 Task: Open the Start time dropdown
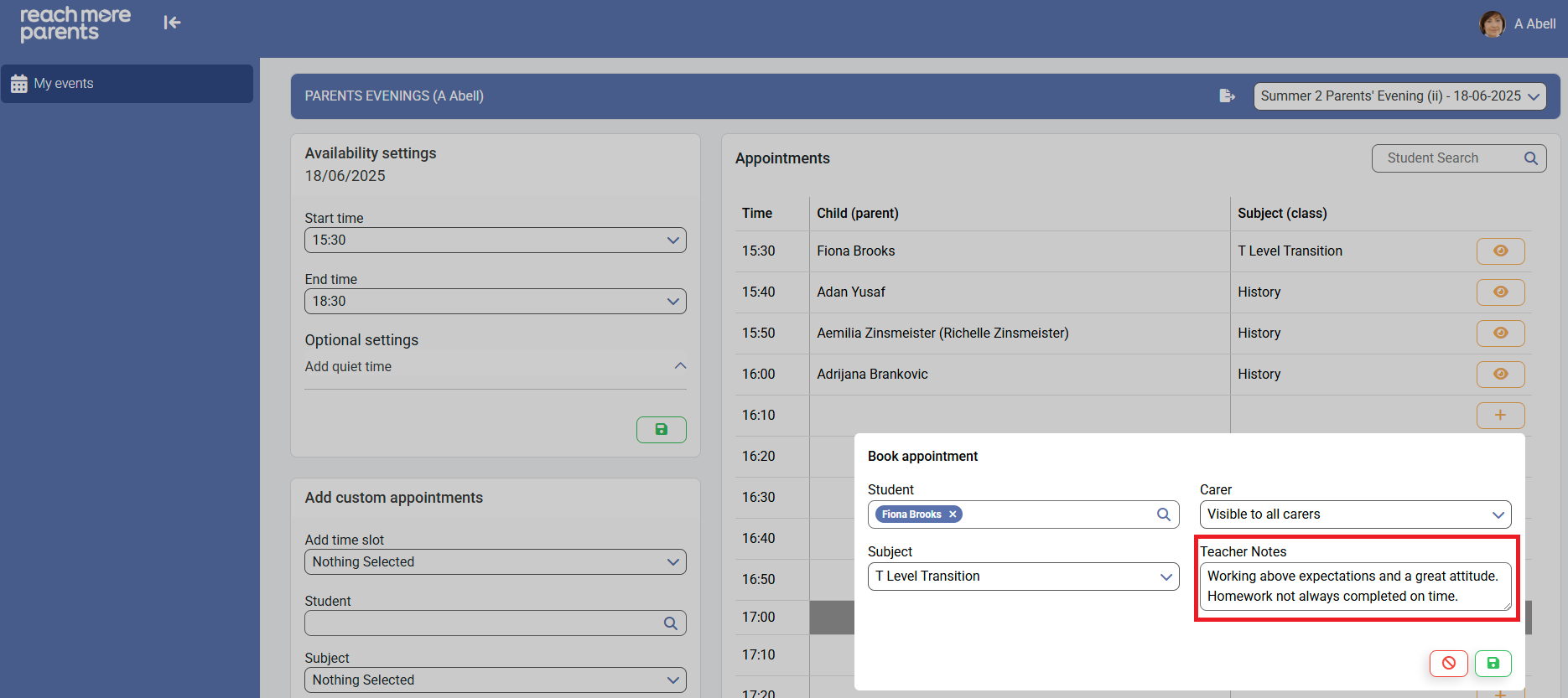(x=495, y=240)
